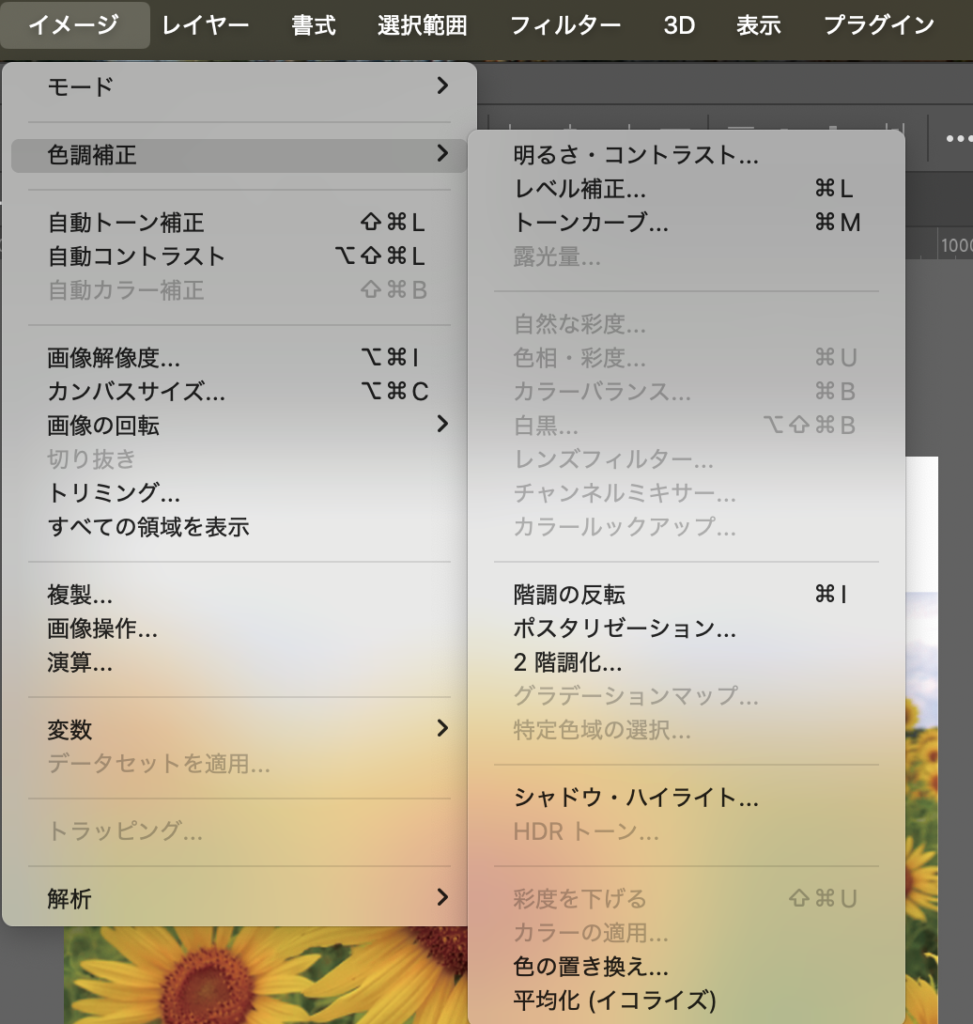The image size is (973, 1024).
Task: Run 自動トーン補正
Action: pyautogui.click(x=126, y=223)
